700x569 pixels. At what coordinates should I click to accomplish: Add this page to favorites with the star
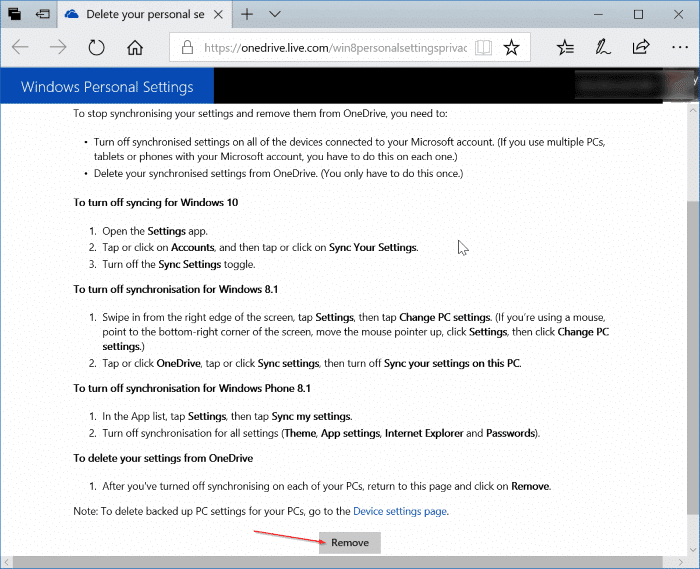click(x=511, y=47)
